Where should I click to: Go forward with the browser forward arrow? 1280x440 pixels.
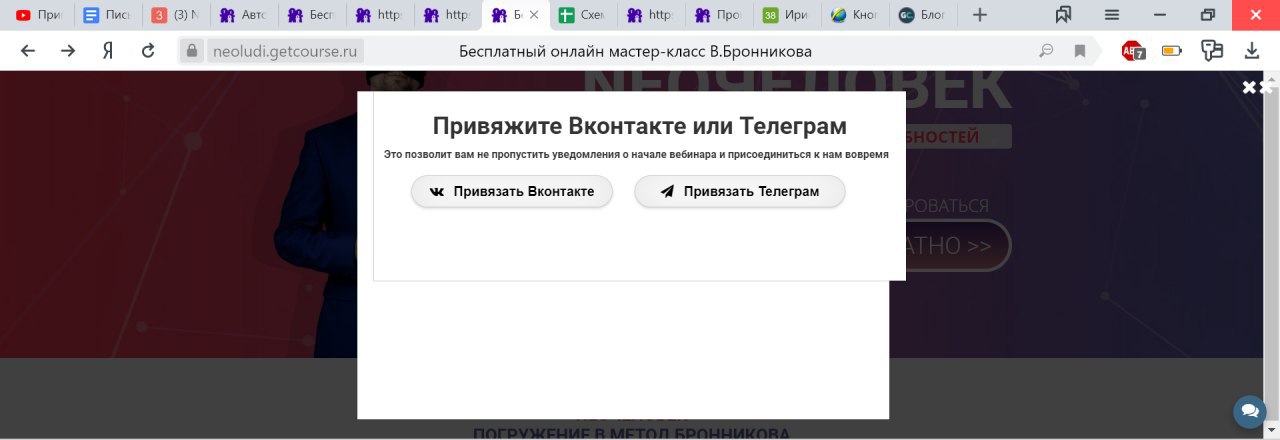(x=68, y=51)
